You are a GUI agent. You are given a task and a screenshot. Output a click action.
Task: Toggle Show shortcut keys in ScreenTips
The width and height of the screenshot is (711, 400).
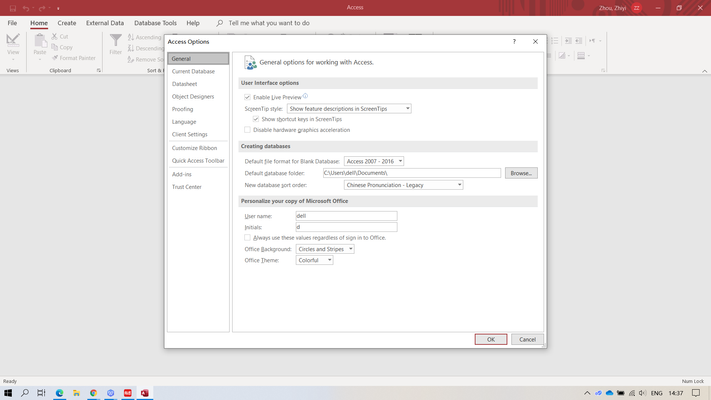[256, 119]
